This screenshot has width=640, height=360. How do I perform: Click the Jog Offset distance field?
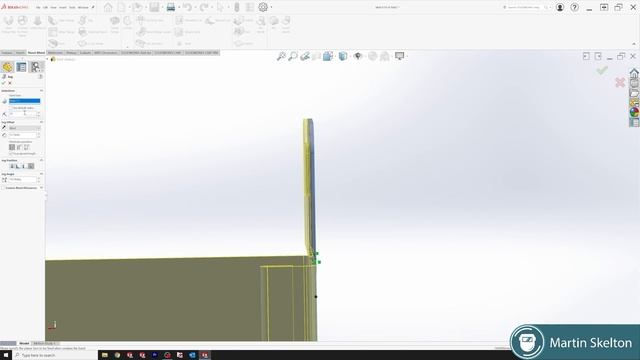pyautogui.click(x=23, y=135)
